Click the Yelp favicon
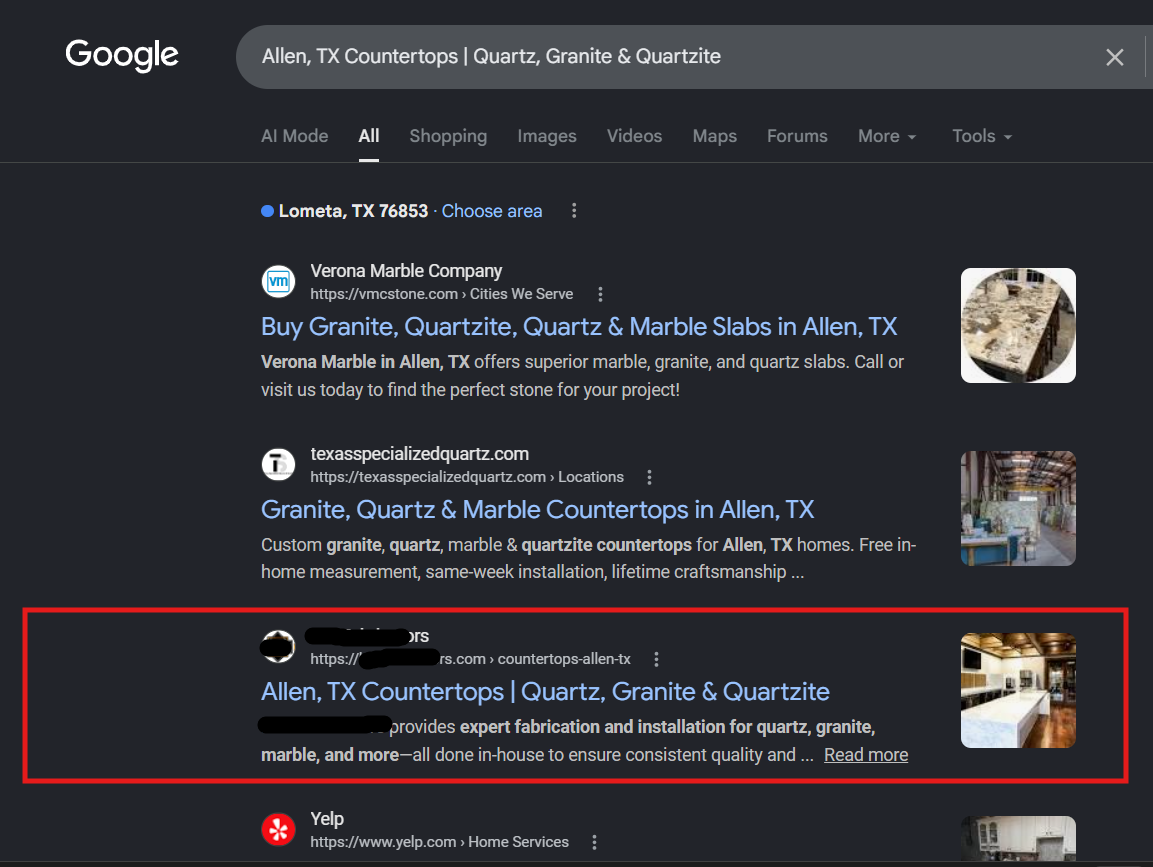Image resolution: width=1153 pixels, height=867 pixels. pos(279,829)
